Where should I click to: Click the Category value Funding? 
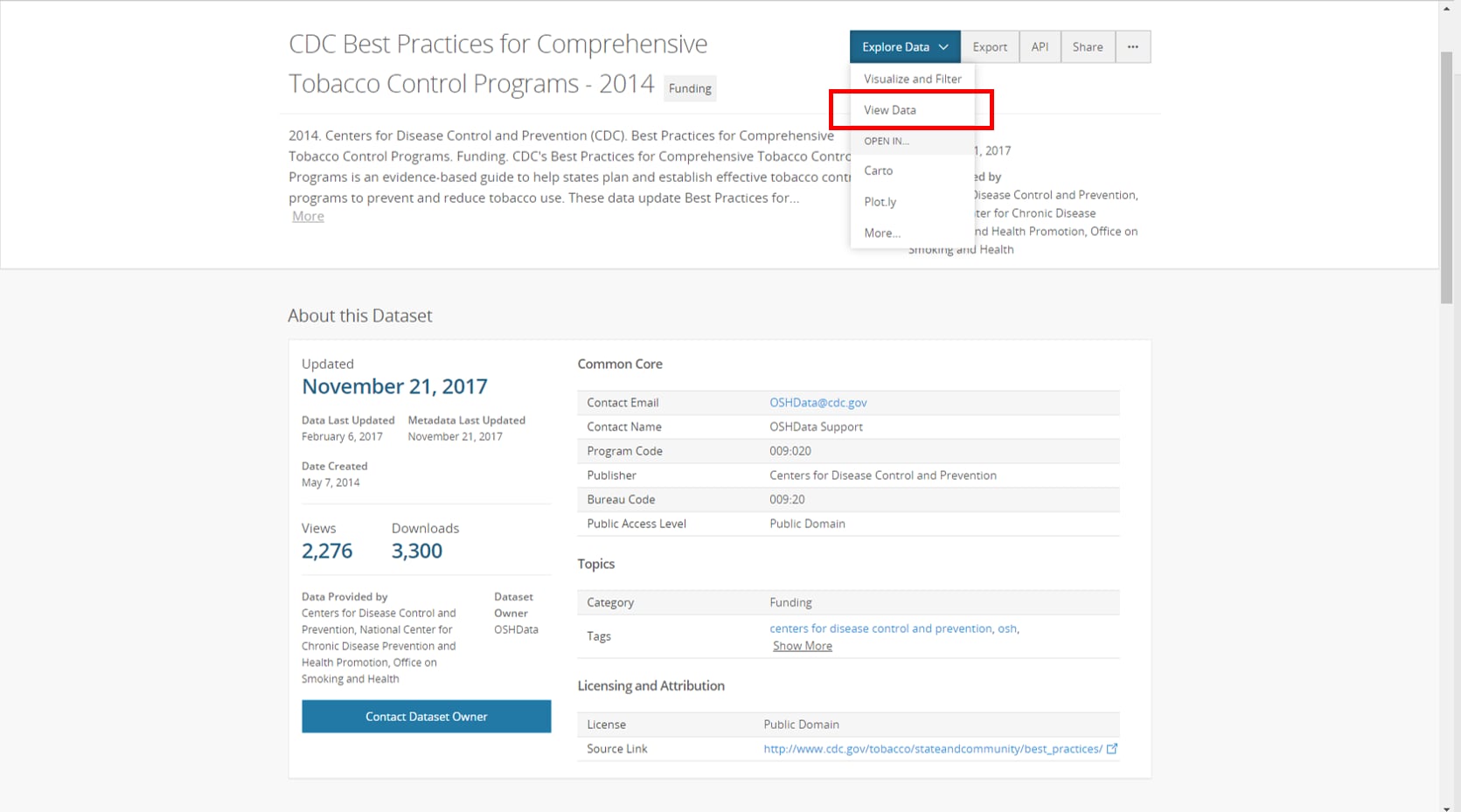point(790,602)
